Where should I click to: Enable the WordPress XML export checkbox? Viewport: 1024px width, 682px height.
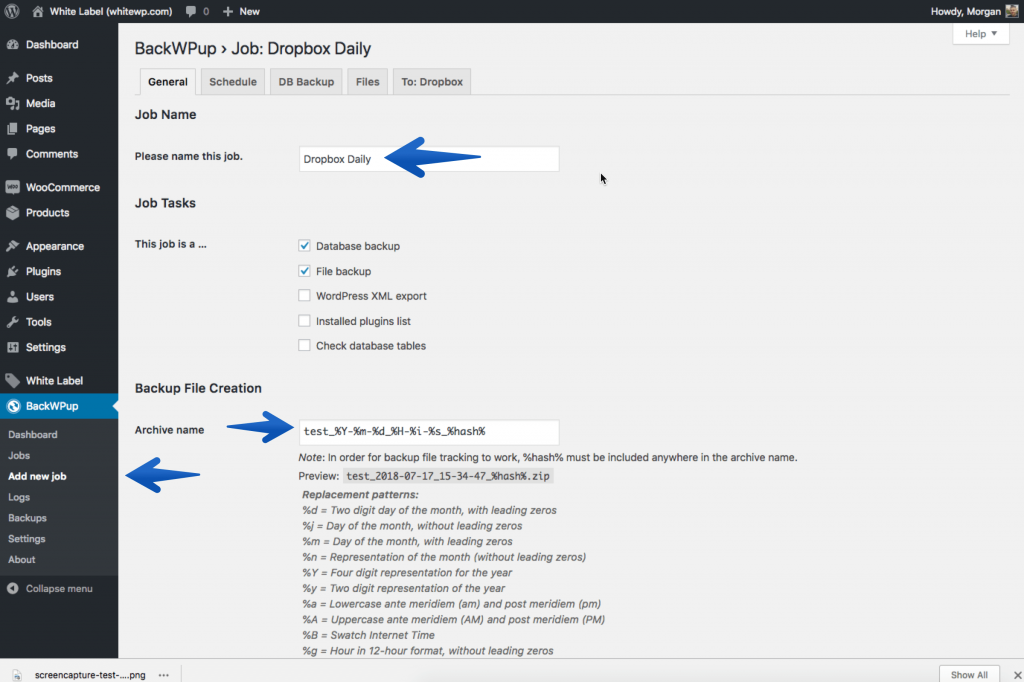coord(304,295)
